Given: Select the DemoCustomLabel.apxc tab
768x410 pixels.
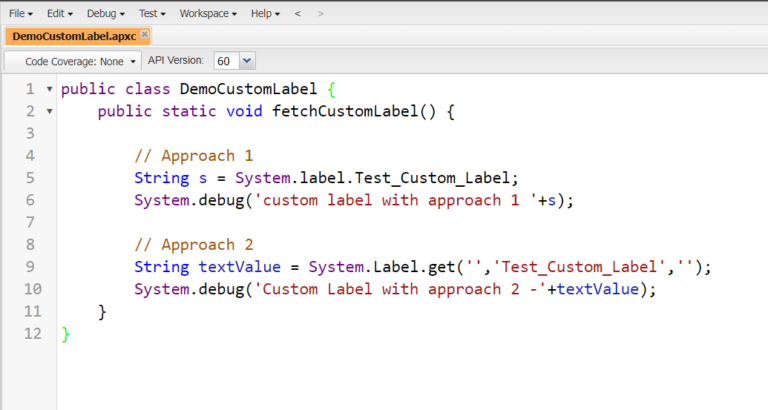Looking at the screenshot, I should [73, 35].
